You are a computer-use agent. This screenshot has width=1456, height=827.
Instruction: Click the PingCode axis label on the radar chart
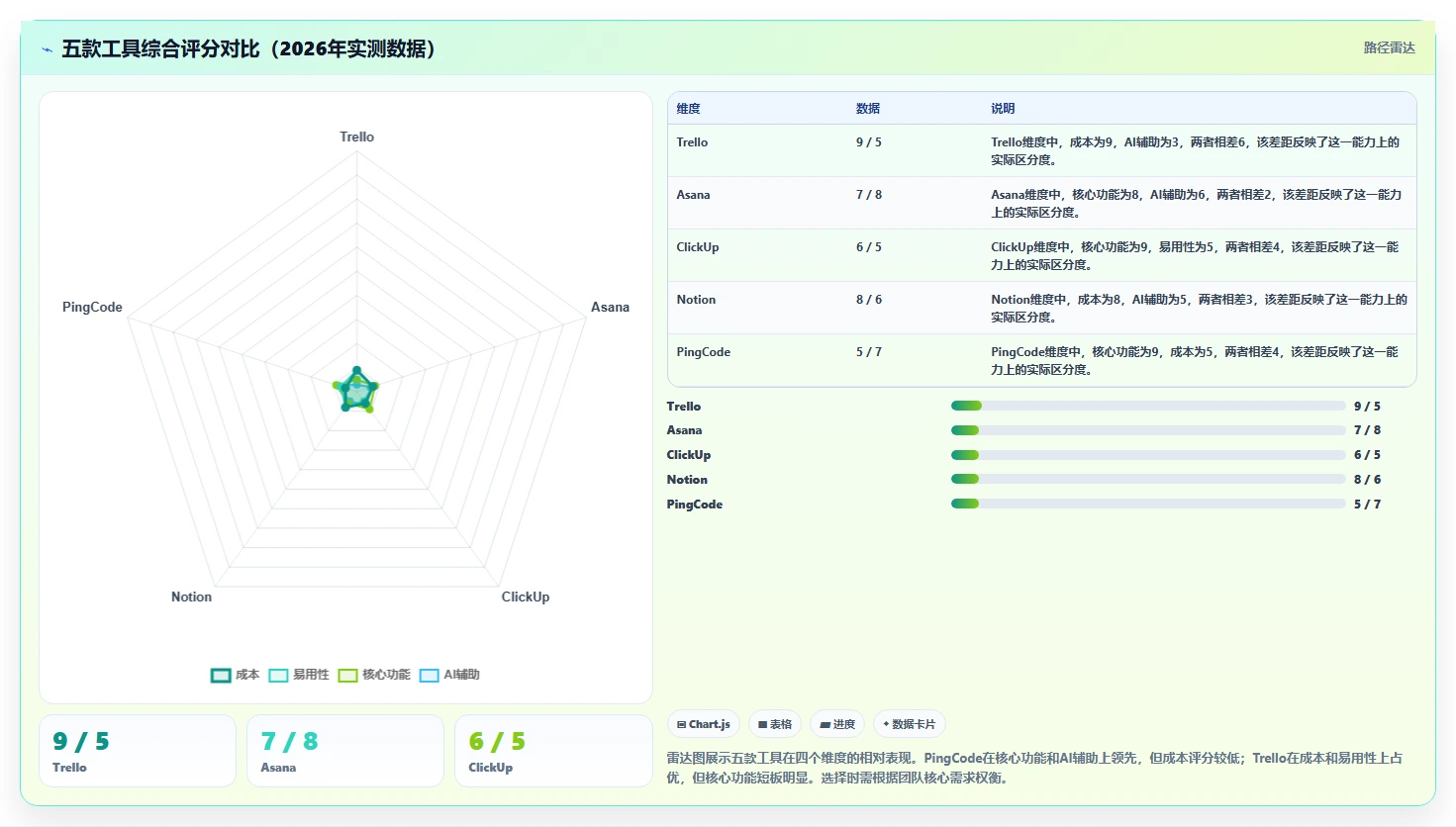point(92,308)
